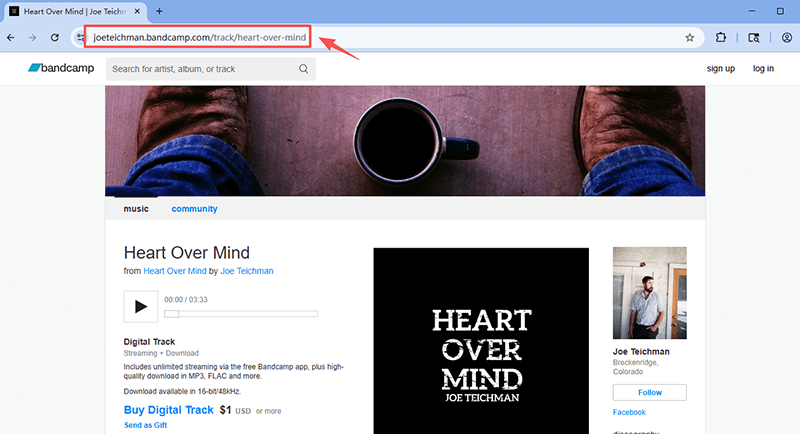The width and height of the screenshot is (800, 434).
Task: Click Buy Digital Track
Action: click(168, 410)
